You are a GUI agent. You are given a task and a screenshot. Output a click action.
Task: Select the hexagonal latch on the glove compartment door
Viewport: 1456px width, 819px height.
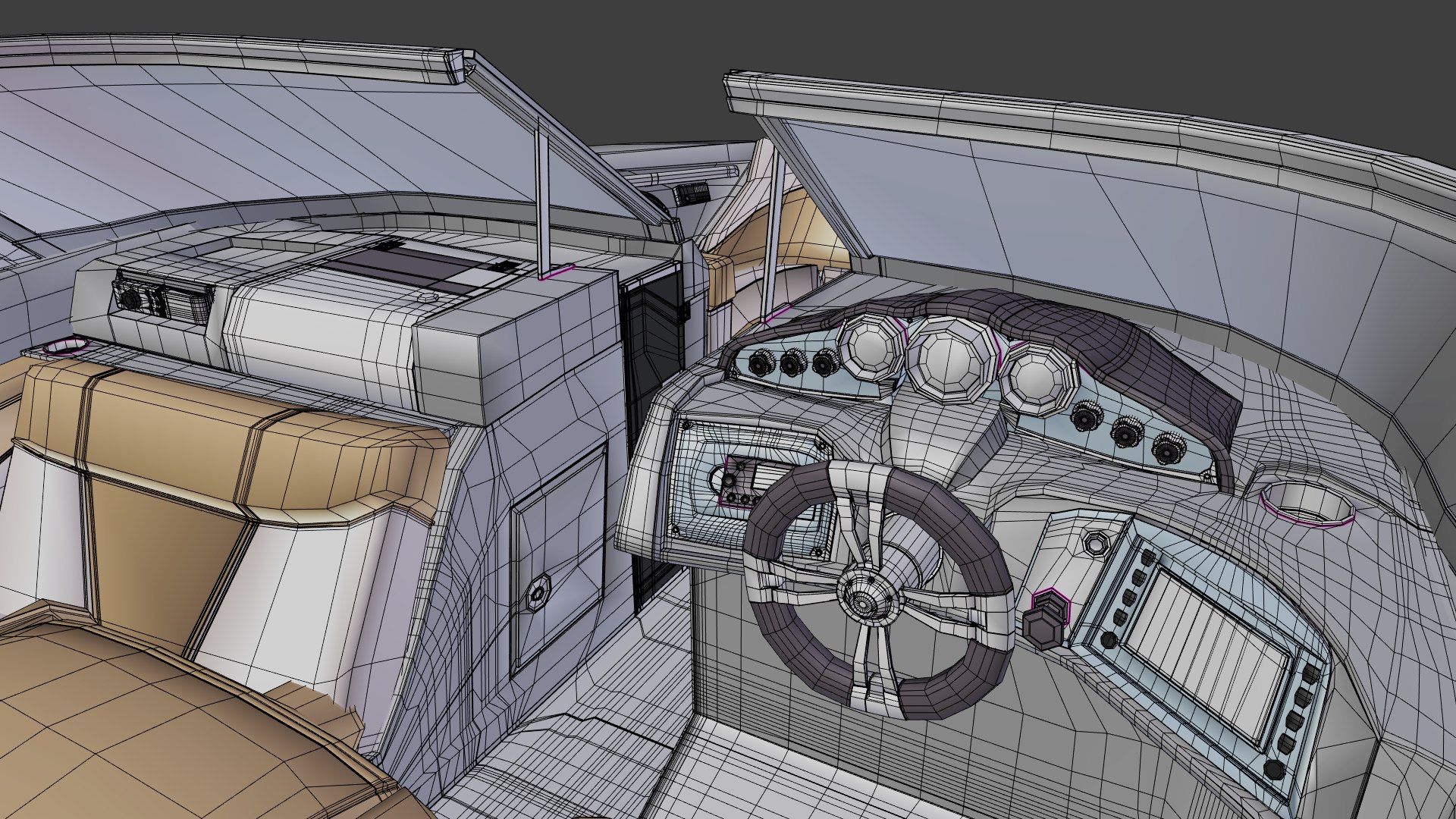(538, 593)
